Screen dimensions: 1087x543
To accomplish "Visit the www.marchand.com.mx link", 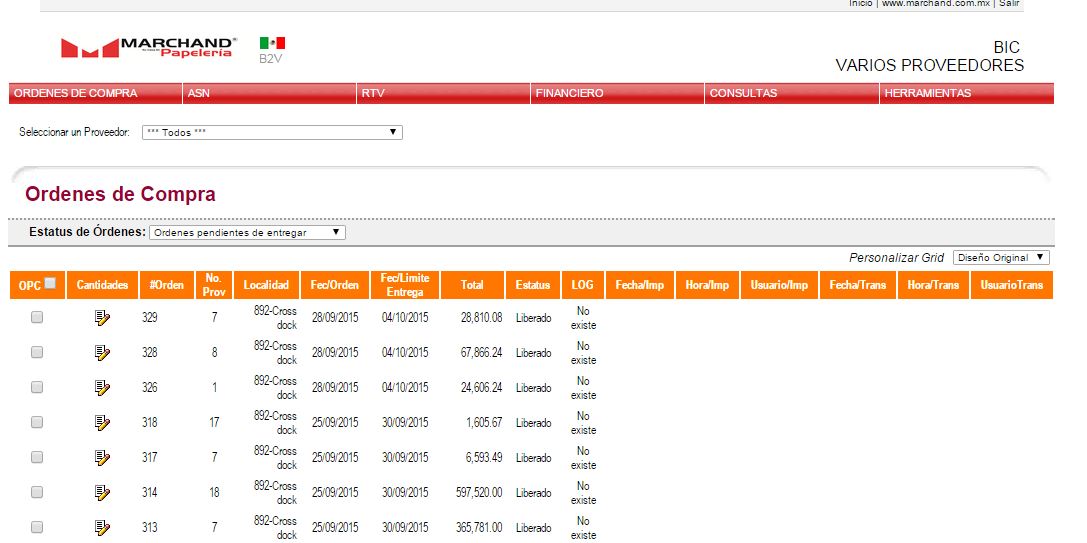I will (x=935, y=3).
